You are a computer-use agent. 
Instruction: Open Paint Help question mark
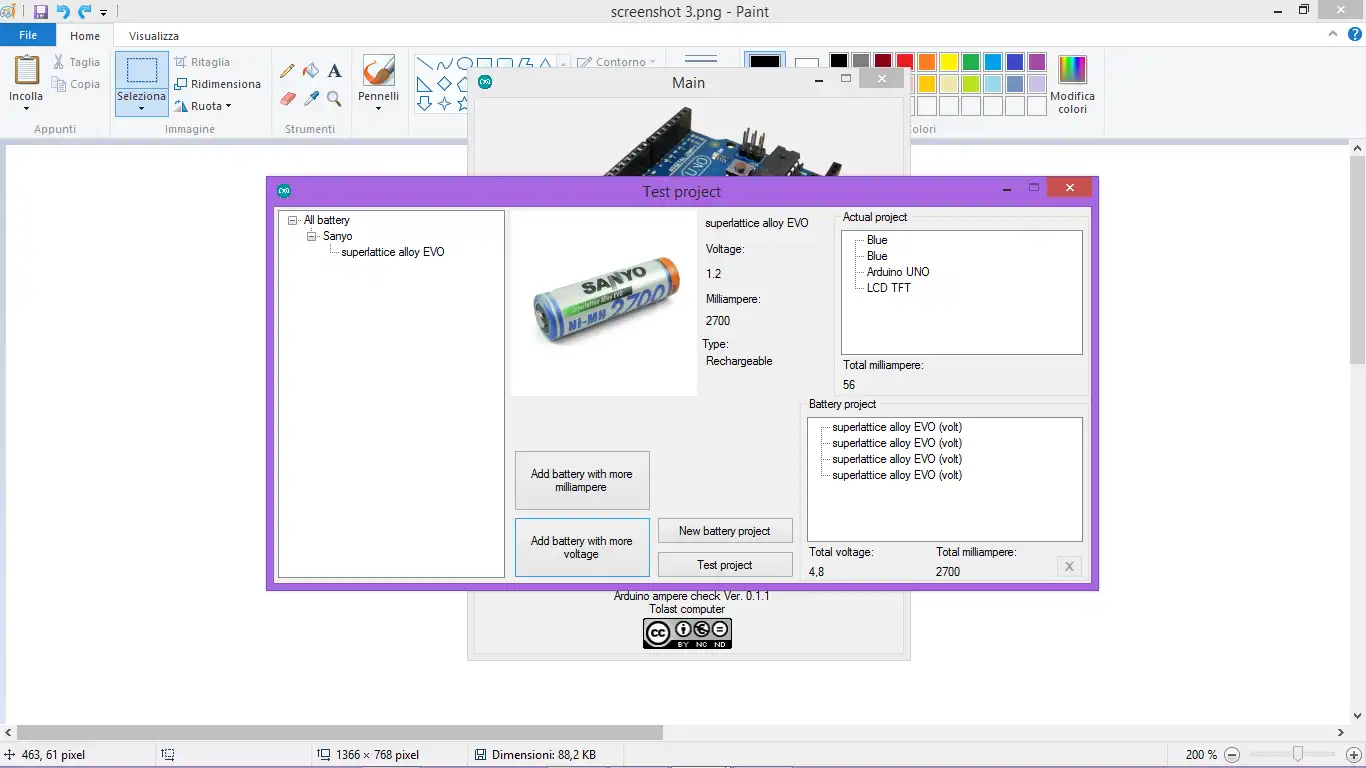[x=1355, y=35]
